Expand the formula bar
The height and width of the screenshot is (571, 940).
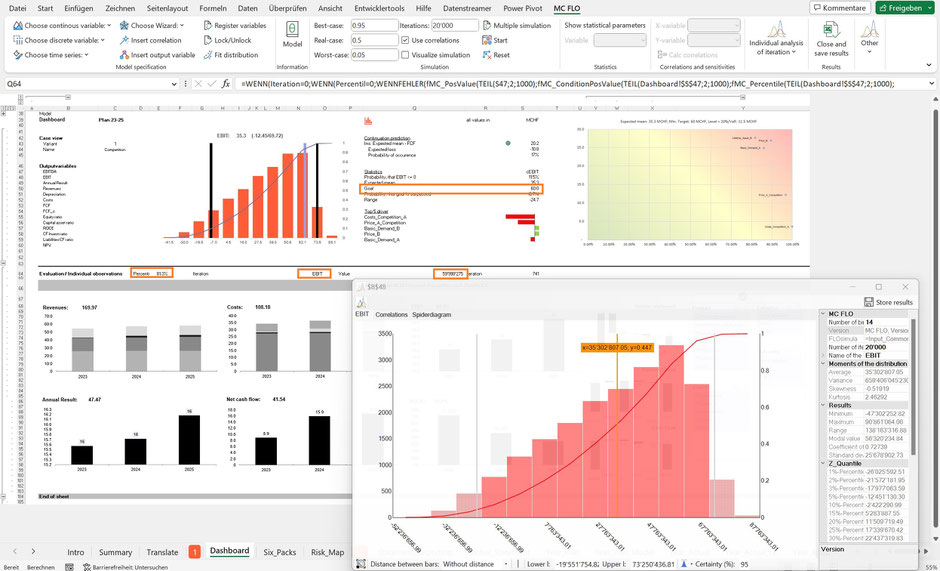[x=931, y=84]
